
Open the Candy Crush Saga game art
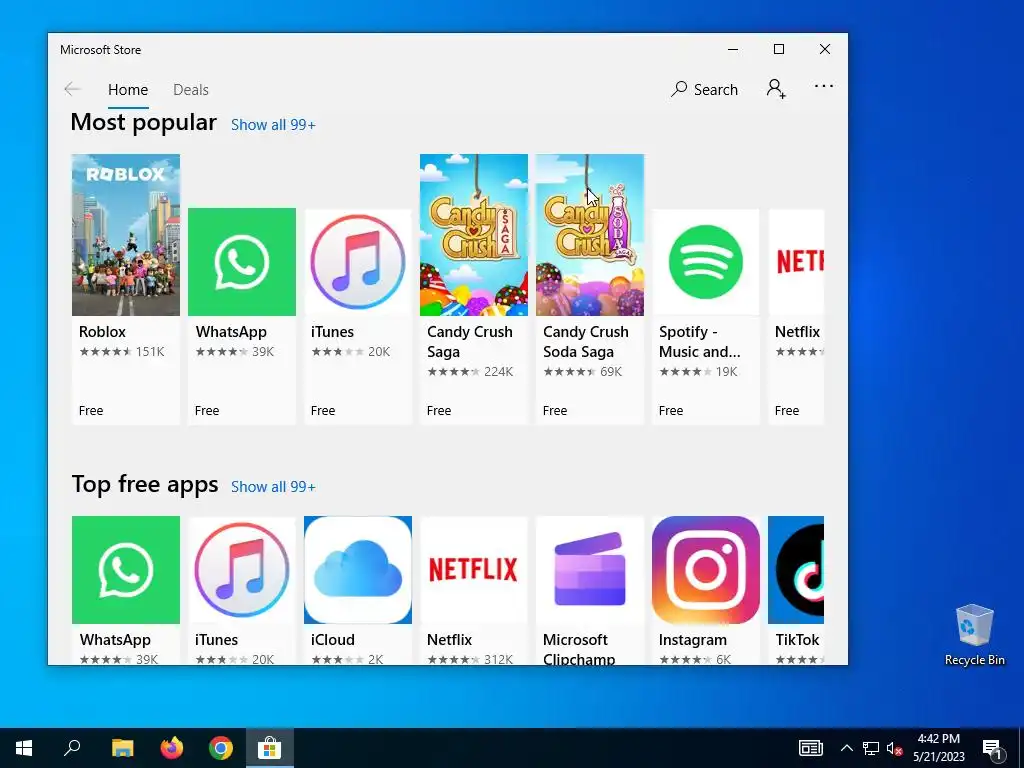click(473, 235)
